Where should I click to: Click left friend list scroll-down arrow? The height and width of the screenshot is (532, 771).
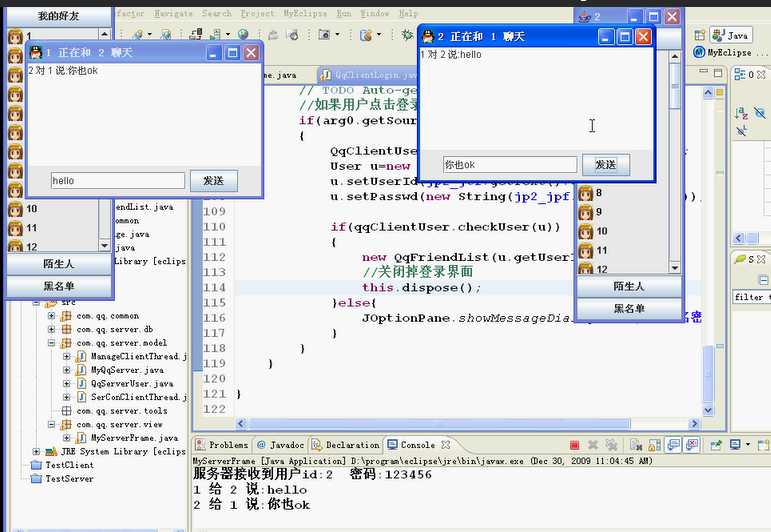point(104,245)
